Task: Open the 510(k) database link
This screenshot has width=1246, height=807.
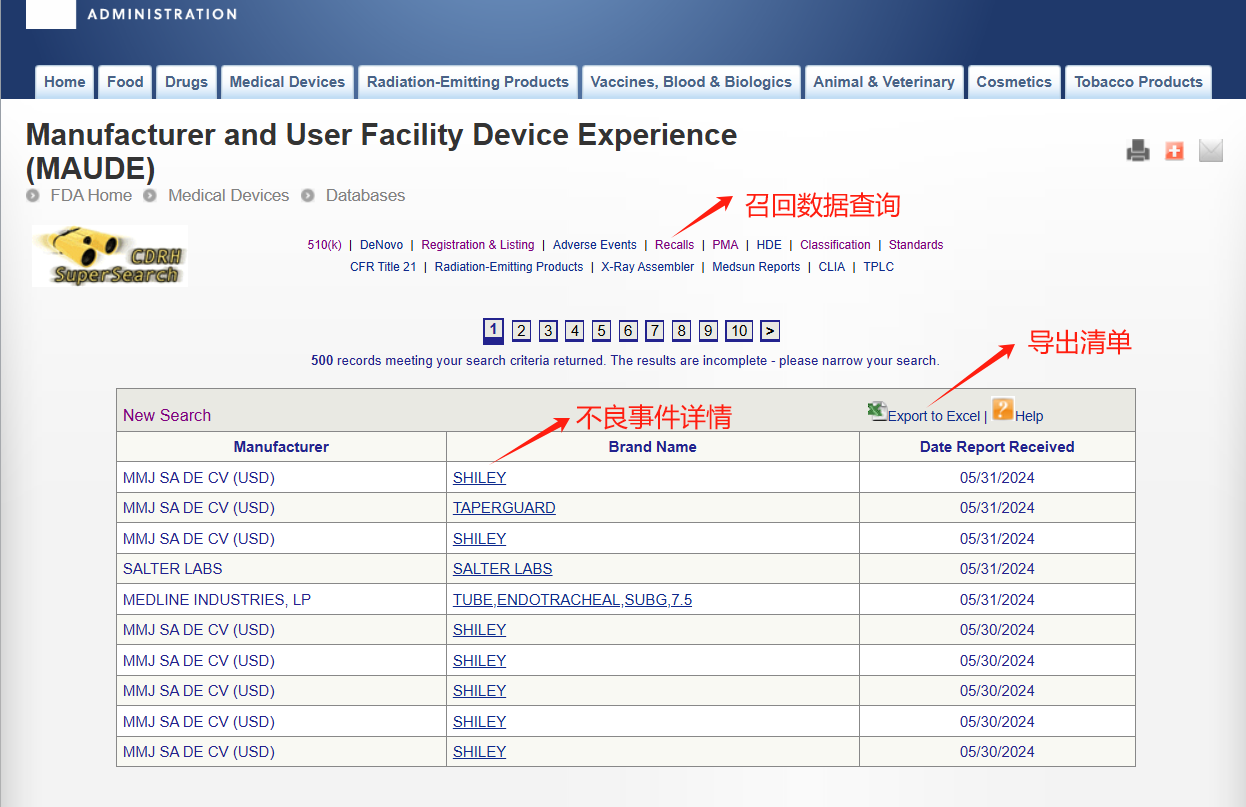Action: (x=325, y=245)
